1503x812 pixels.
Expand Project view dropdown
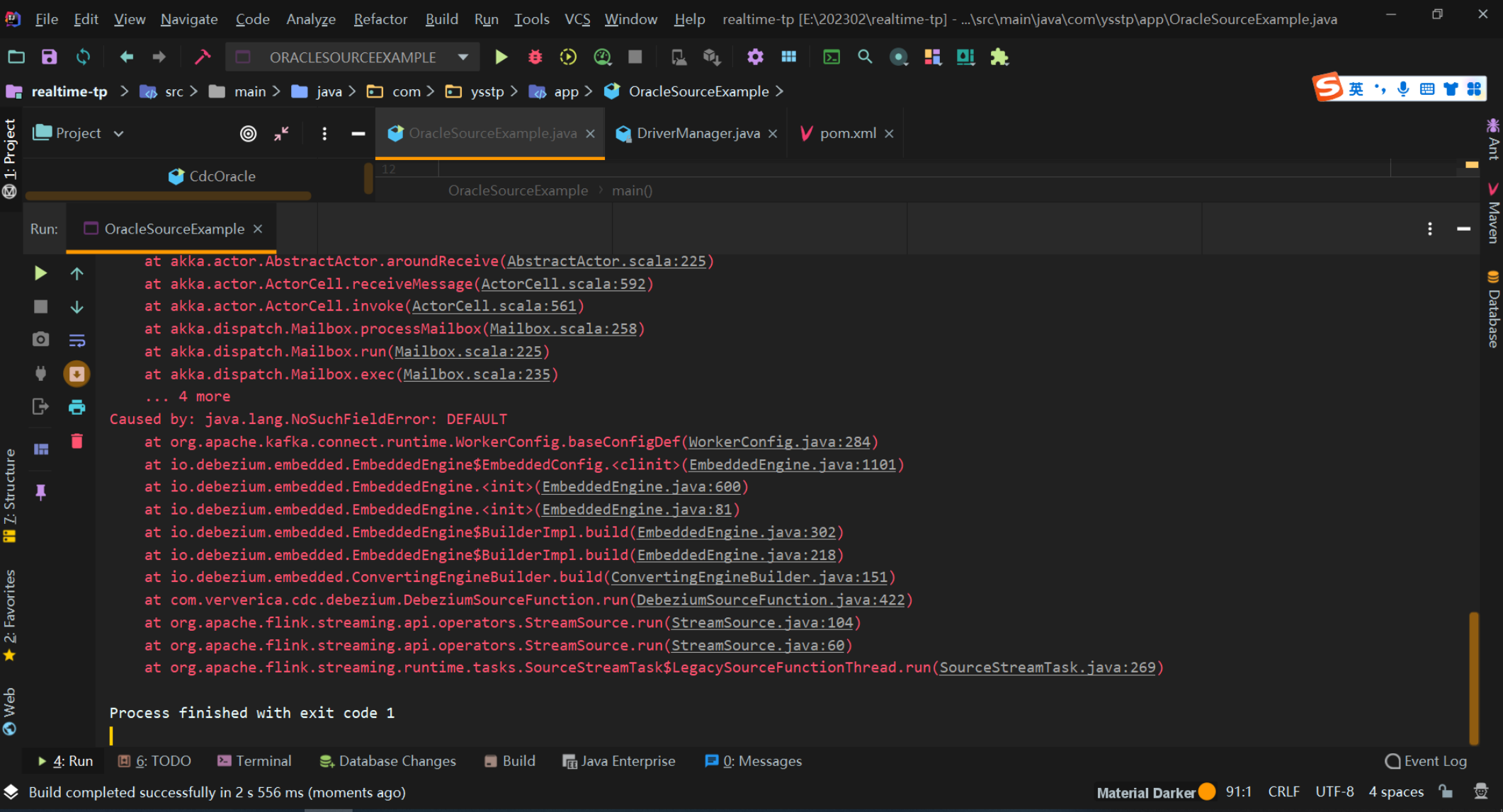(x=118, y=133)
